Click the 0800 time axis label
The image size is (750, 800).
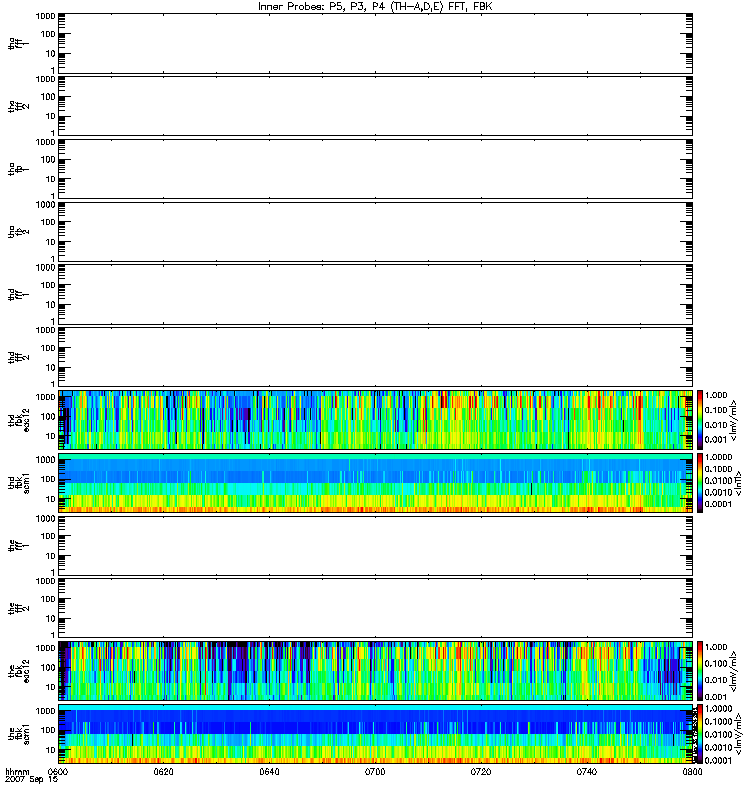pyautogui.click(x=692, y=772)
